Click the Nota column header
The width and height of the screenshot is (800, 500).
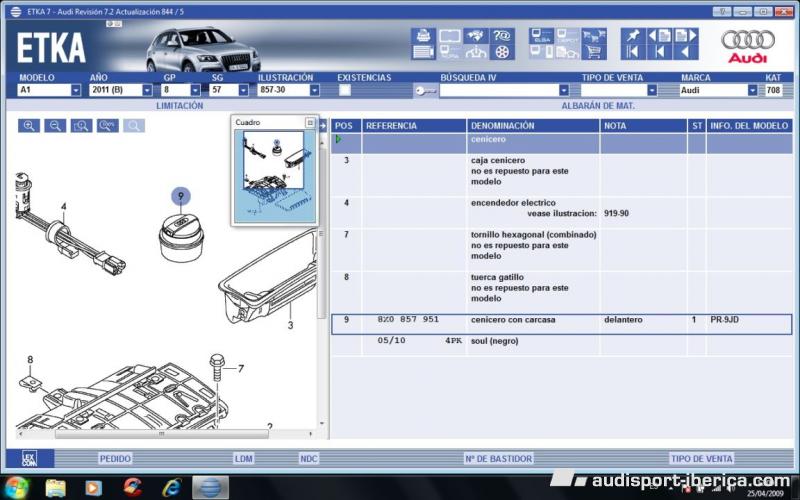click(643, 126)
